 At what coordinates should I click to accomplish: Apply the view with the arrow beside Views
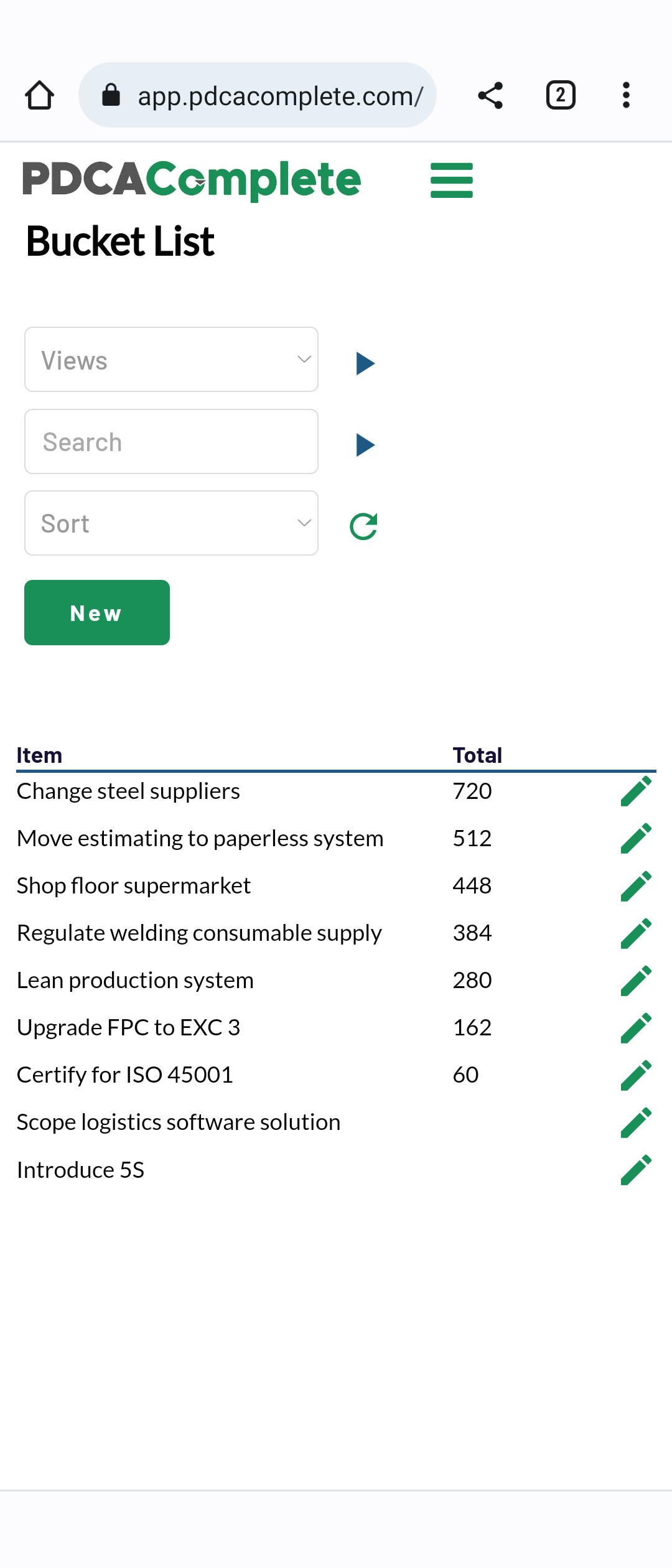(365, 363)
